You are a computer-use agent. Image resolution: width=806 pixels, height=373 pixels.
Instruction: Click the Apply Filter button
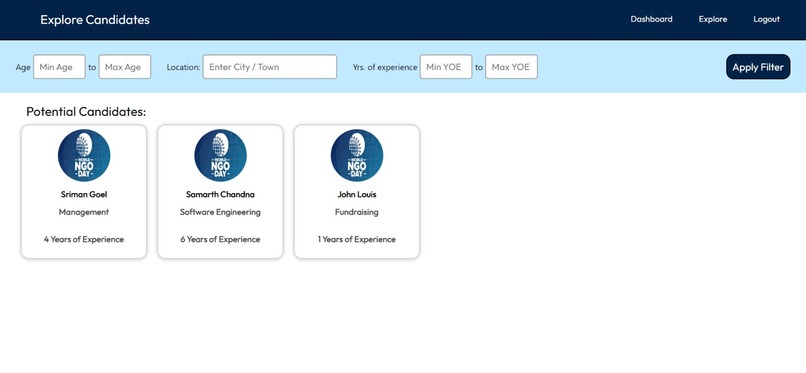coord(758,67)
